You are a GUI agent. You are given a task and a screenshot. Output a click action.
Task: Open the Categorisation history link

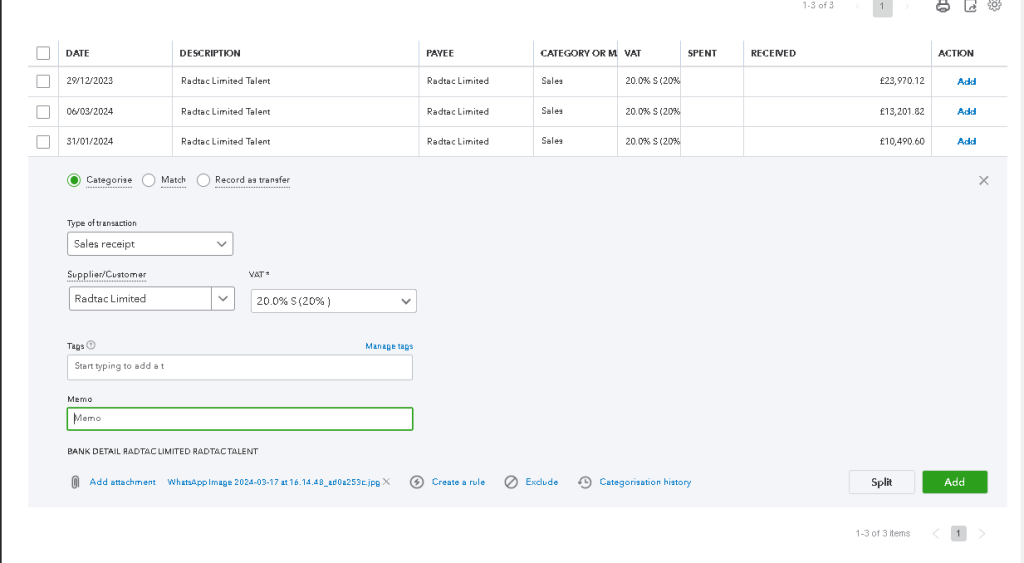[x=645, y=482]
